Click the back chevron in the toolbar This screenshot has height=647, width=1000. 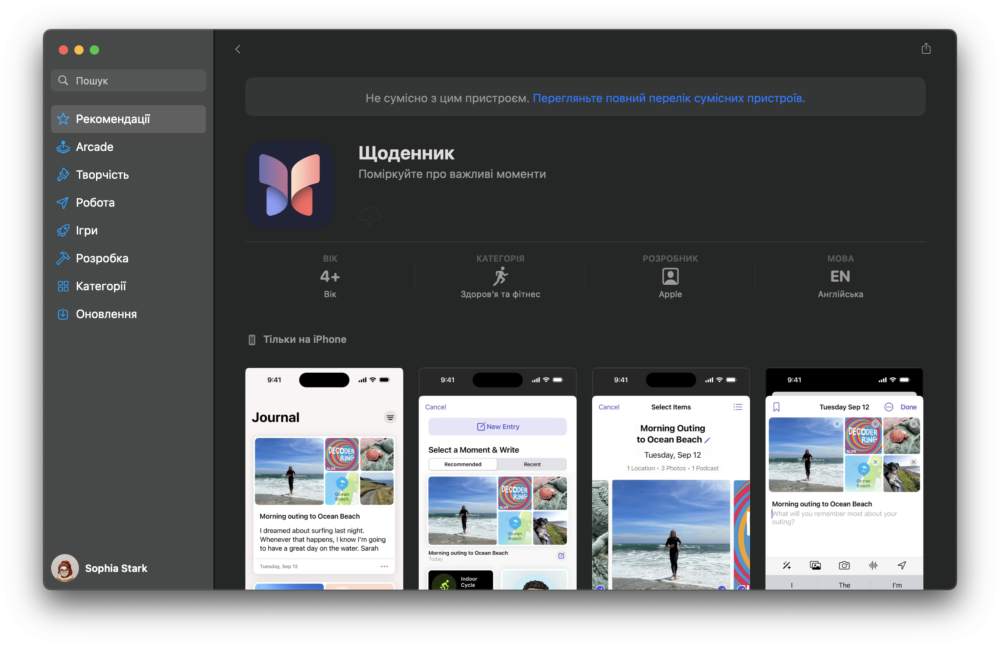(x=238, y=49)
